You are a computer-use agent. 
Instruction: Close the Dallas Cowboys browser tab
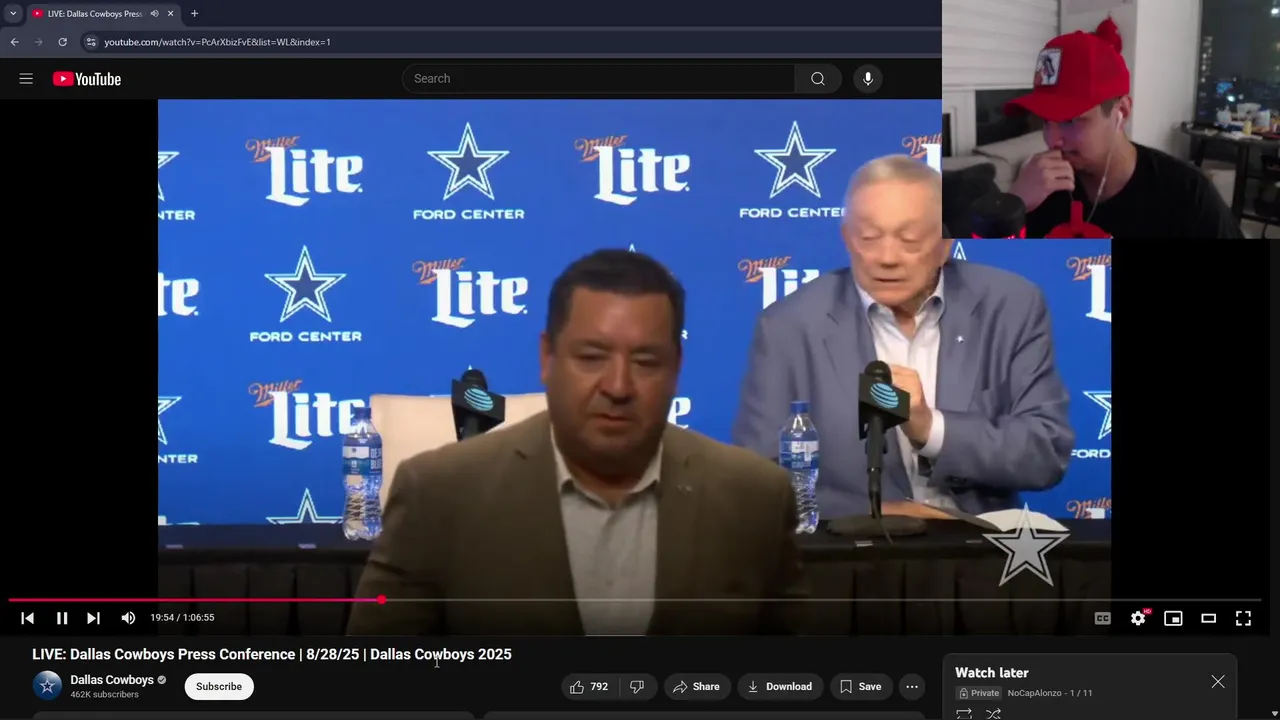pyautogui.click(x=170, y=14)
